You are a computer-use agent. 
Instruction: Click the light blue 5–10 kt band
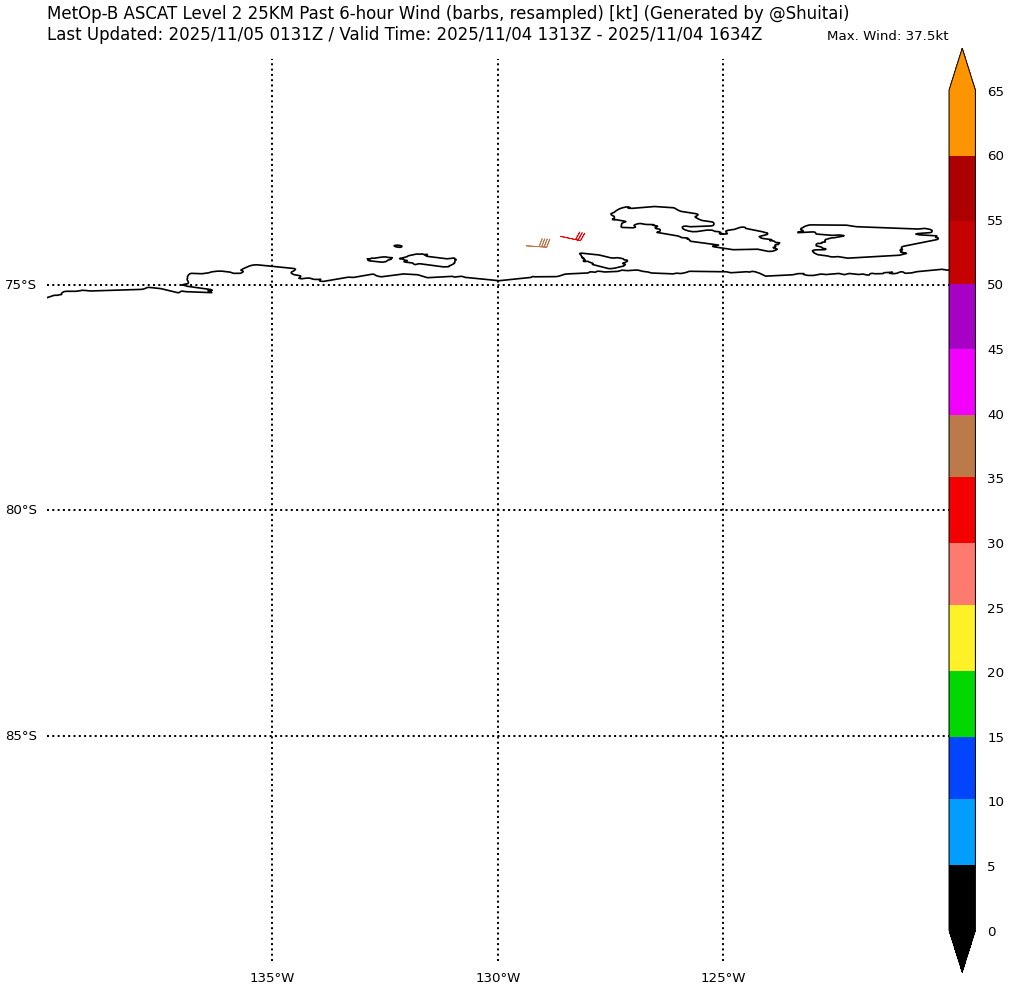[x=962, y=832]
